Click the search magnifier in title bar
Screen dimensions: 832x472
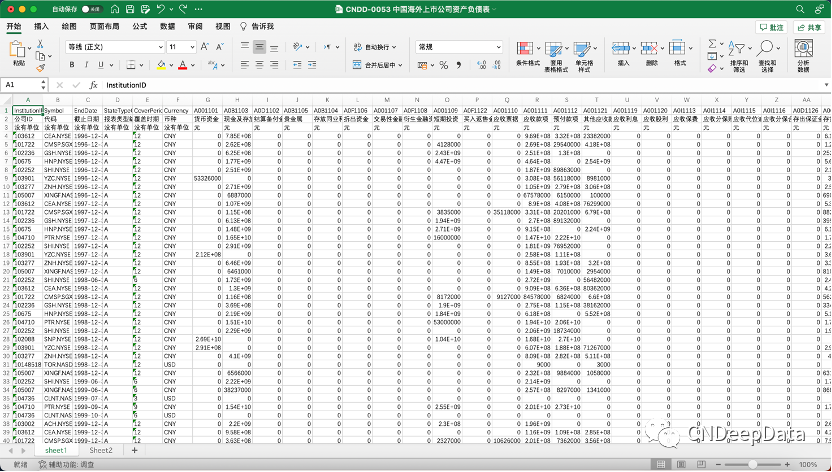click(x=800, y=9)
